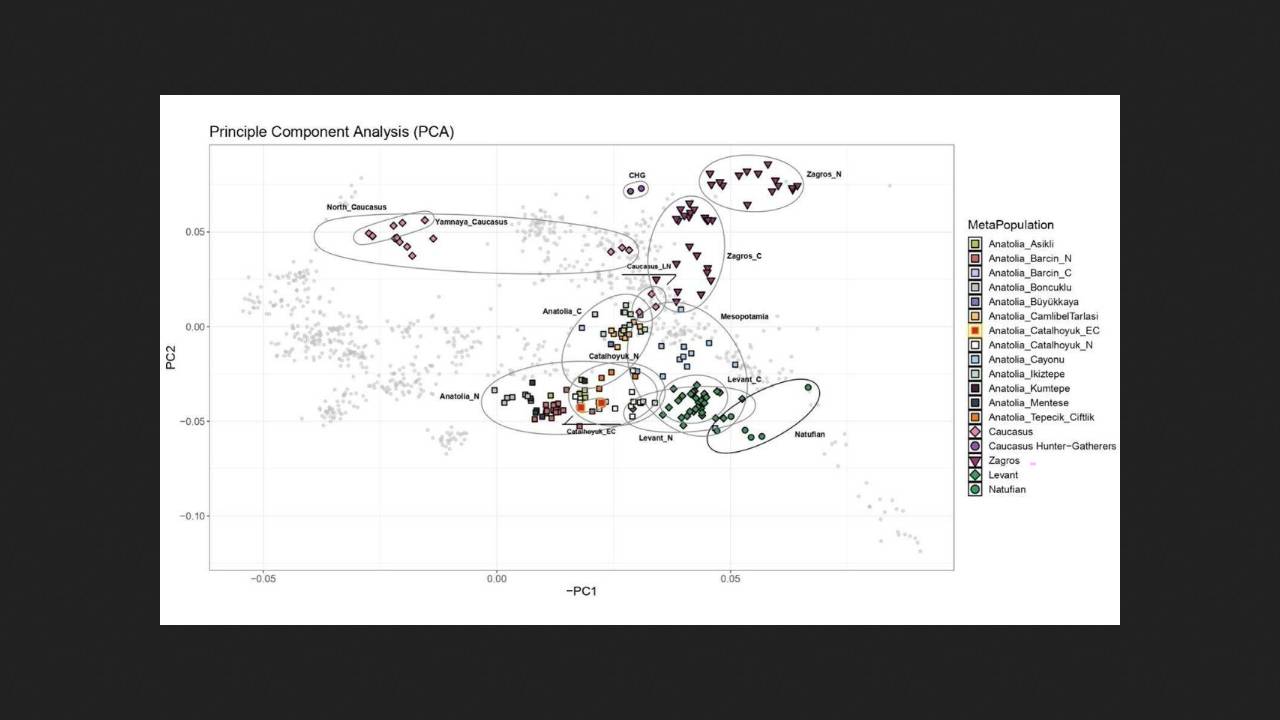This screenshot has height=720, width=1280.
Task: Click the Anatolia_Catalhoyuk_EC orange legend swatch
Action: (x=975, y=330)
